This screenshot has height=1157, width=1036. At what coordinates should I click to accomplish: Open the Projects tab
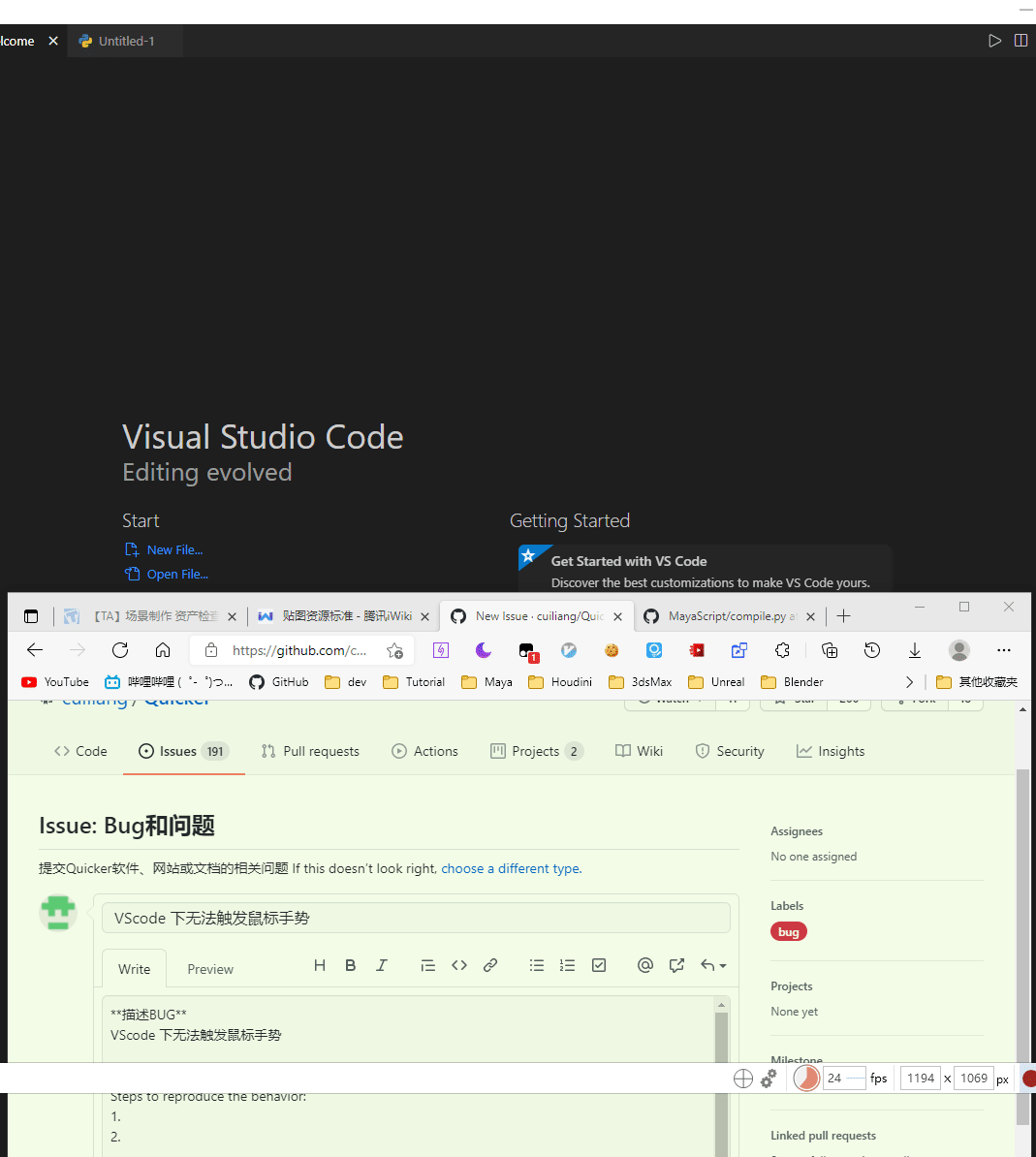(537, 751)
